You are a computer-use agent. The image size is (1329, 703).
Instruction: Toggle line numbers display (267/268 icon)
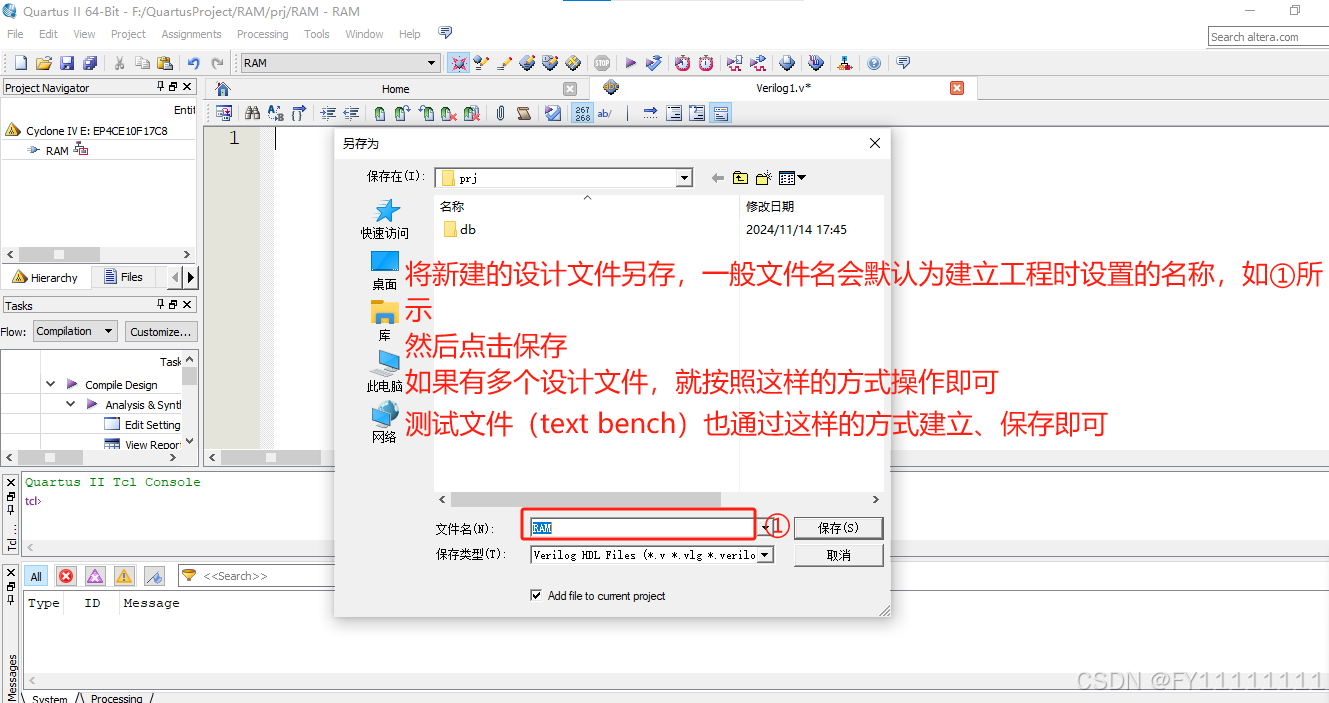582,114
